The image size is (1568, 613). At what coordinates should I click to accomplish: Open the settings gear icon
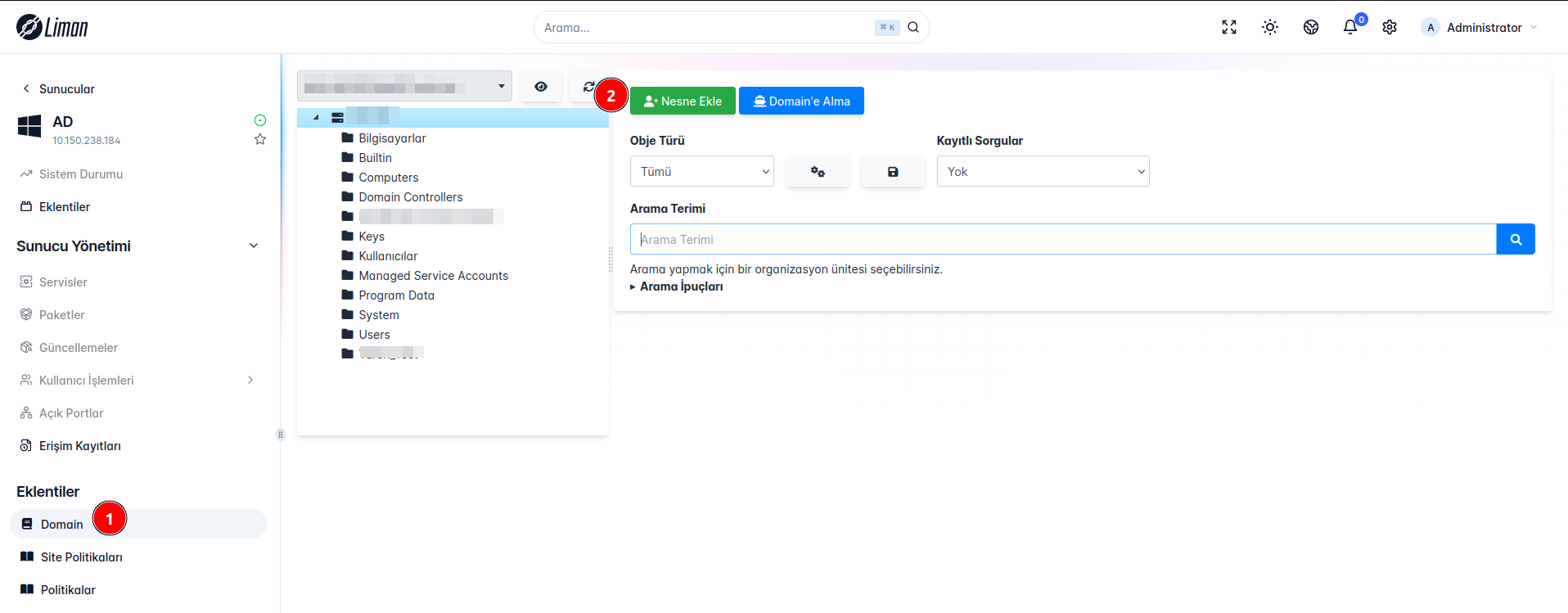(1390, 27)
